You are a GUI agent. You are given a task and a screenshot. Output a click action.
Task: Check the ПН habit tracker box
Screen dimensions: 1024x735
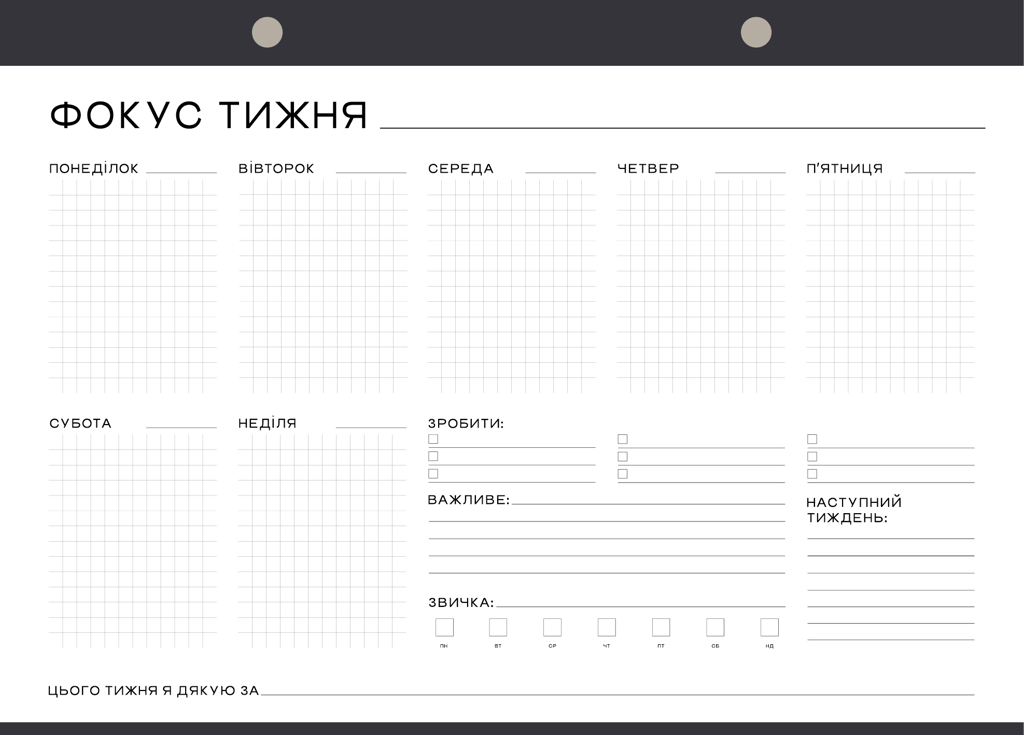pos(444,627)
